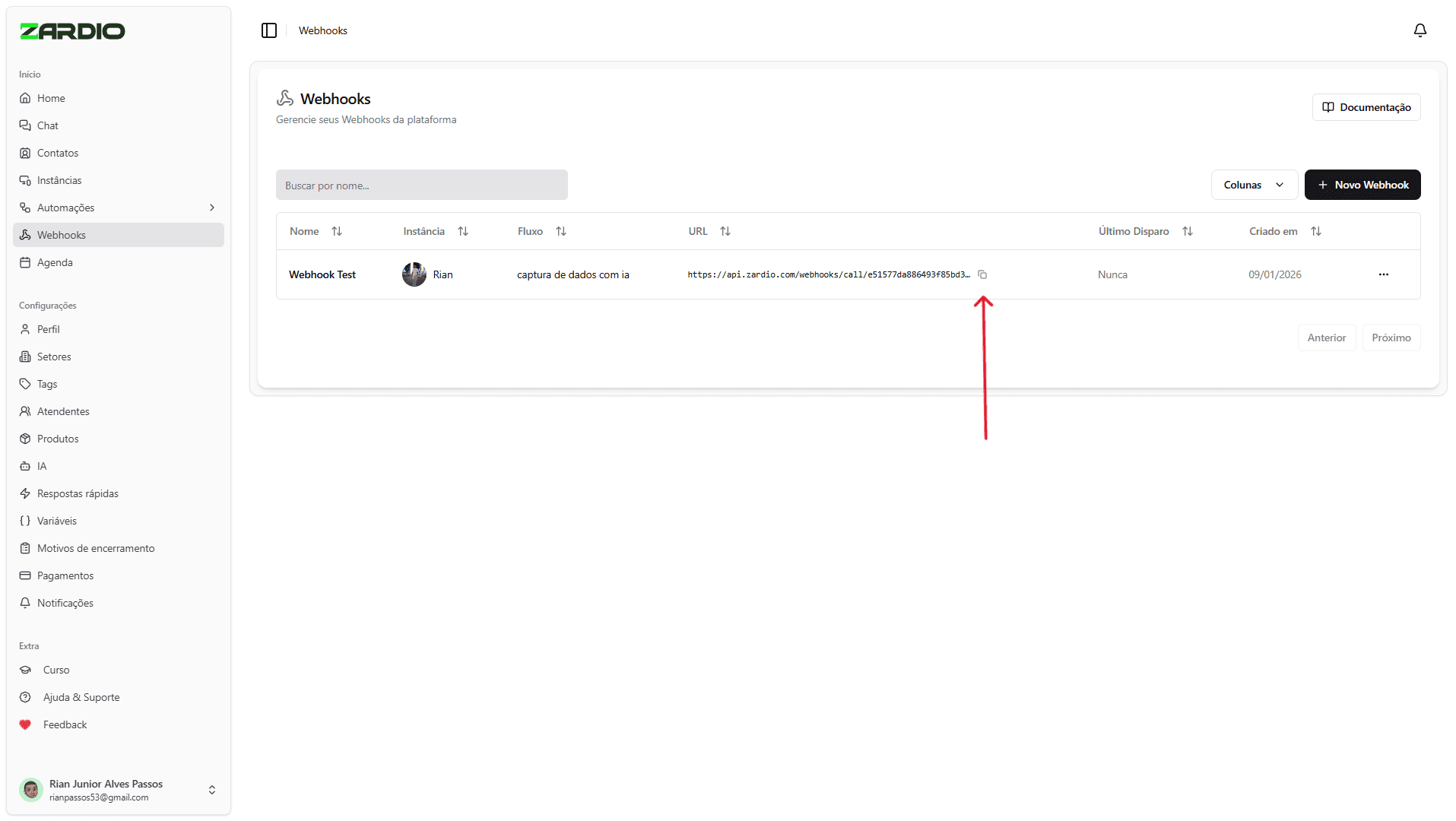Toggle sorting on Criado em column

(1317, 230)
